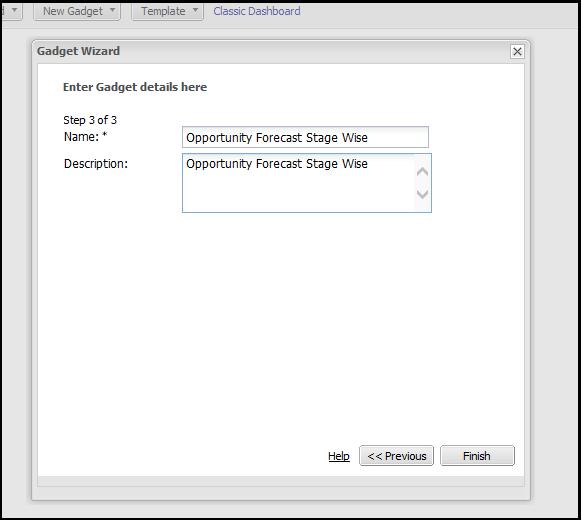Close the Gadget Wizard dialog
Viewport: 583px width, 520px height.
click(517, 52)
